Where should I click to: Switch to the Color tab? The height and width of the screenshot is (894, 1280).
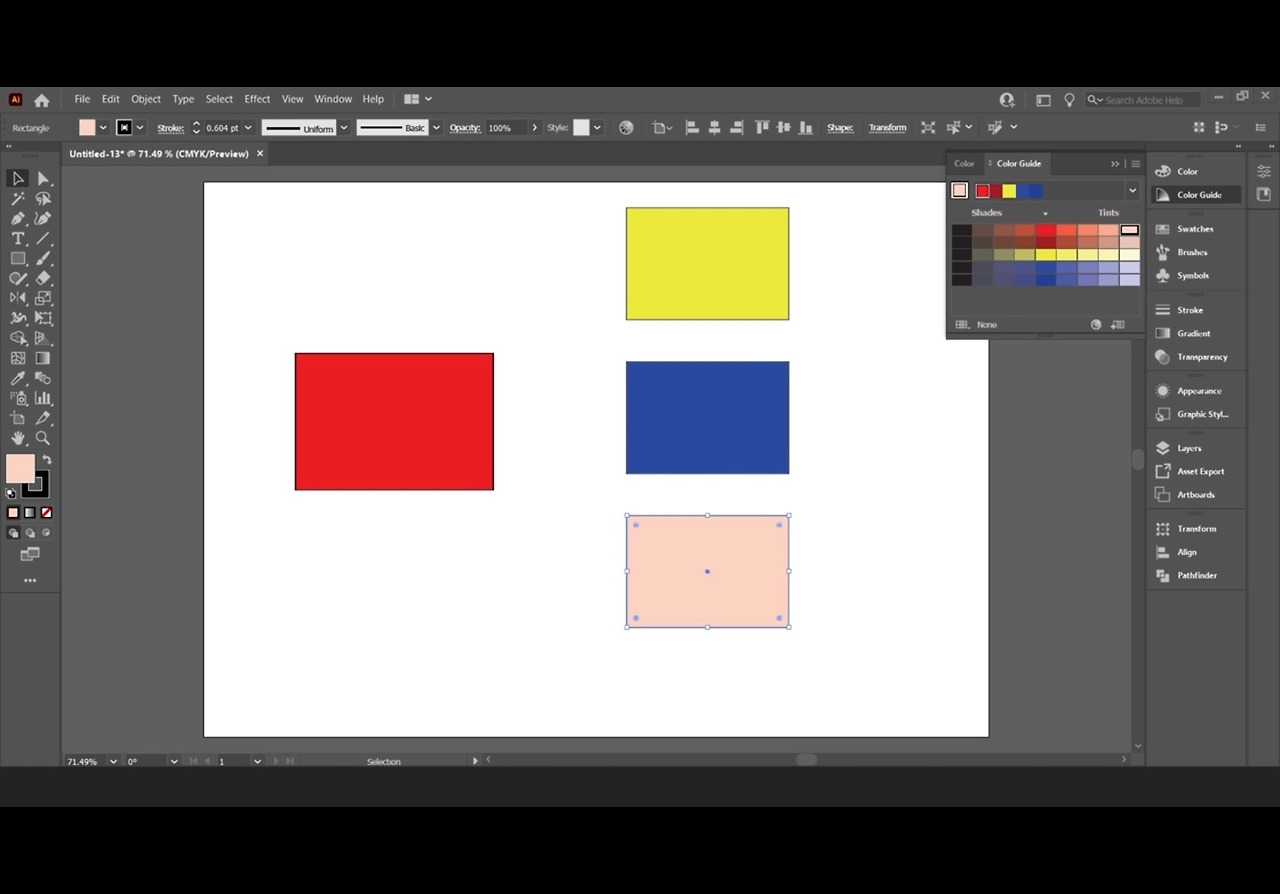(x=964, y=163)
